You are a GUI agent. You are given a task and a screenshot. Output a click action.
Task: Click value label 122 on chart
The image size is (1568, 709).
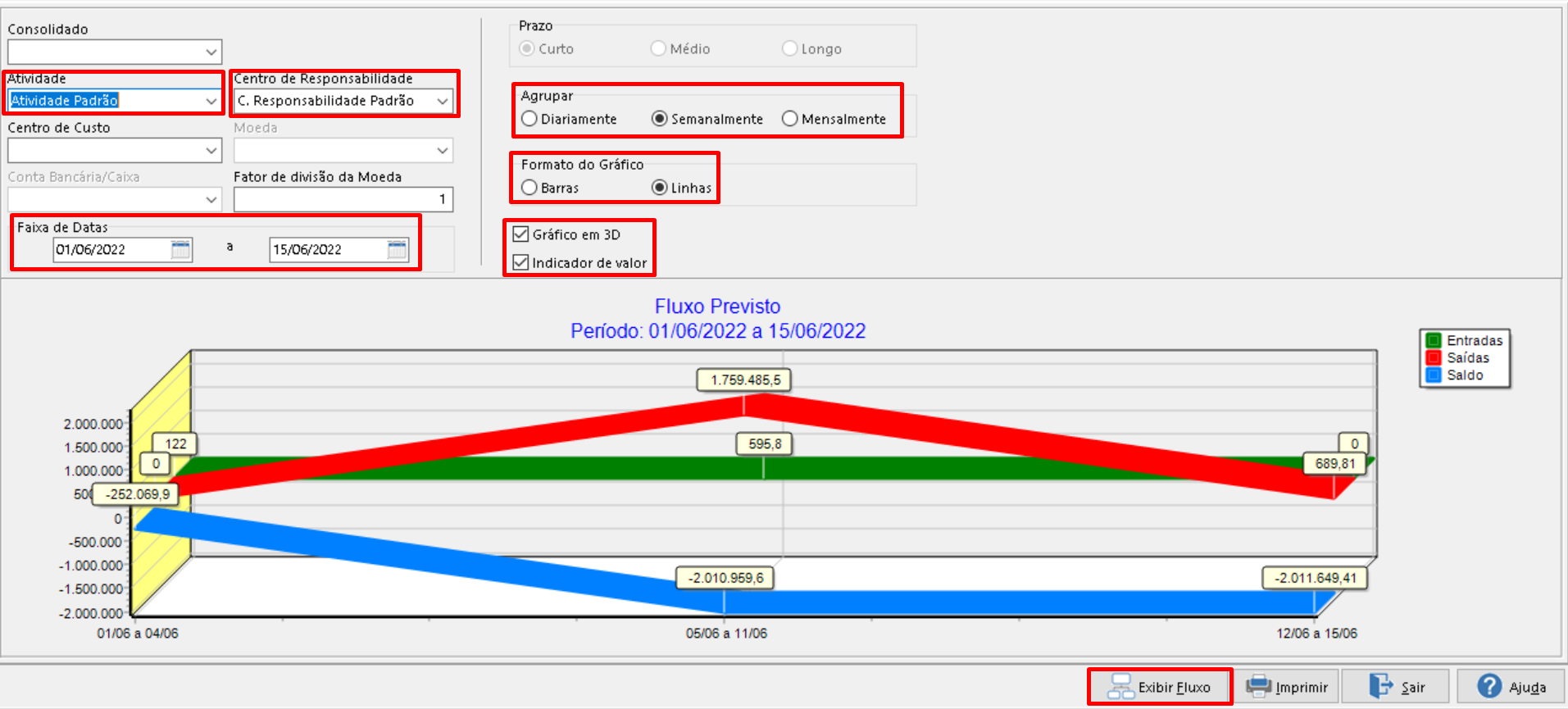[x=175, y=444]
